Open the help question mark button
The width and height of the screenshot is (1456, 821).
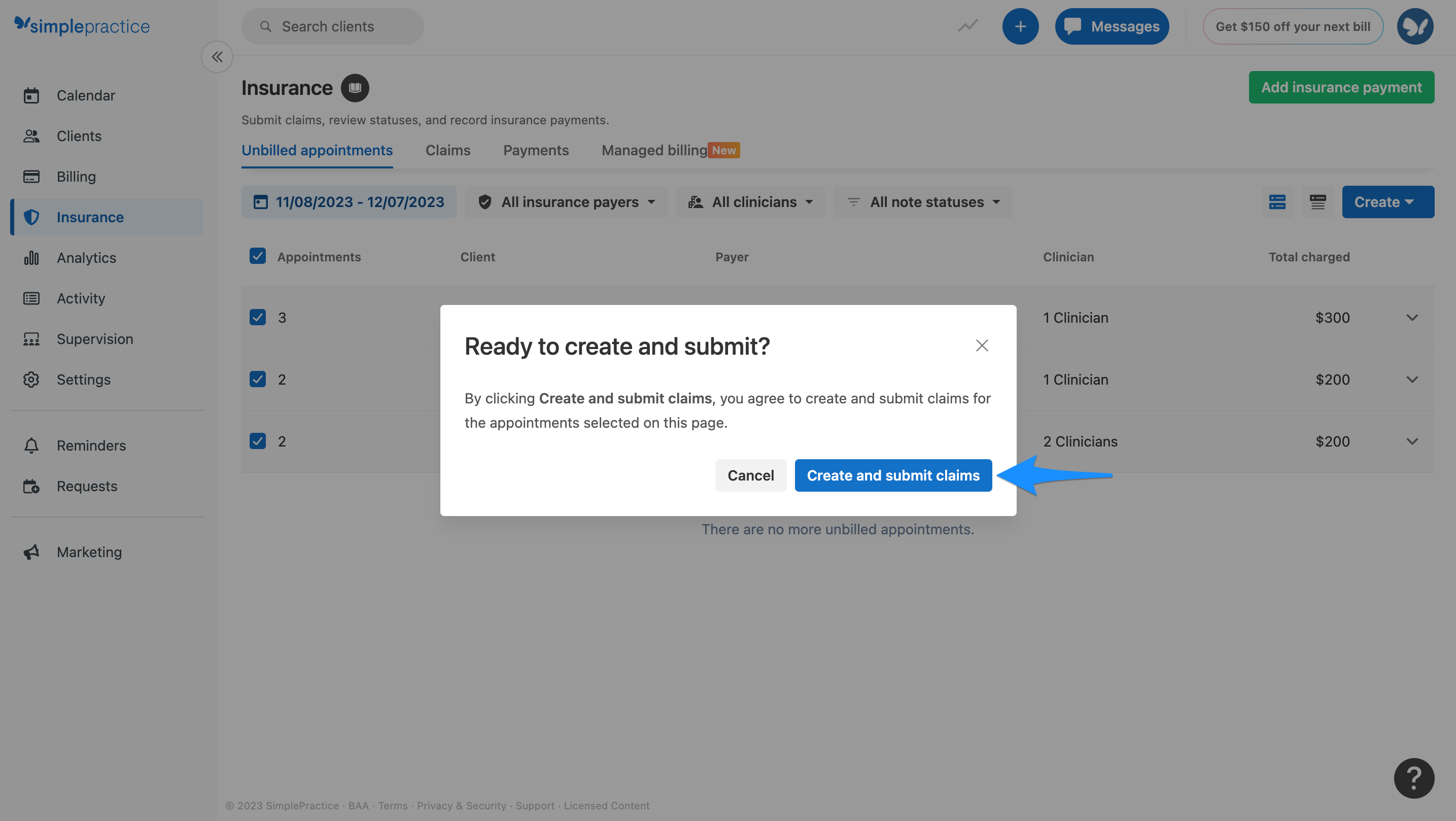point(1413,778)
